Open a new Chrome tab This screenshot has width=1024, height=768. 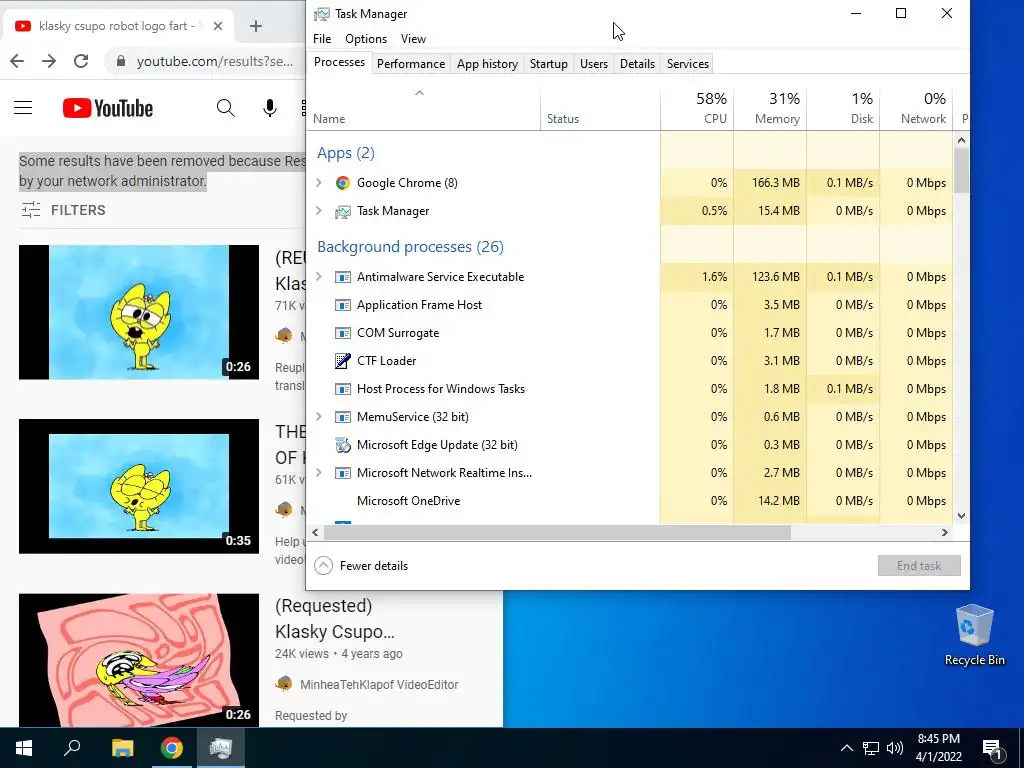(x=256, y=26)
